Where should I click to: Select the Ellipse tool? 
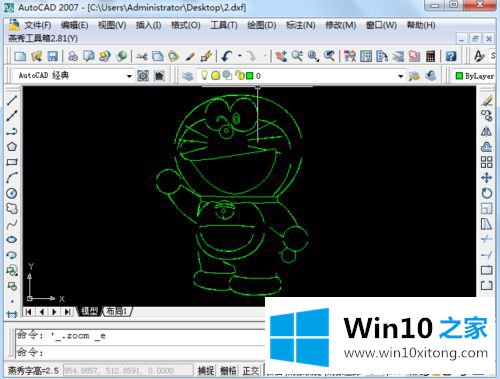coord(12,239)
